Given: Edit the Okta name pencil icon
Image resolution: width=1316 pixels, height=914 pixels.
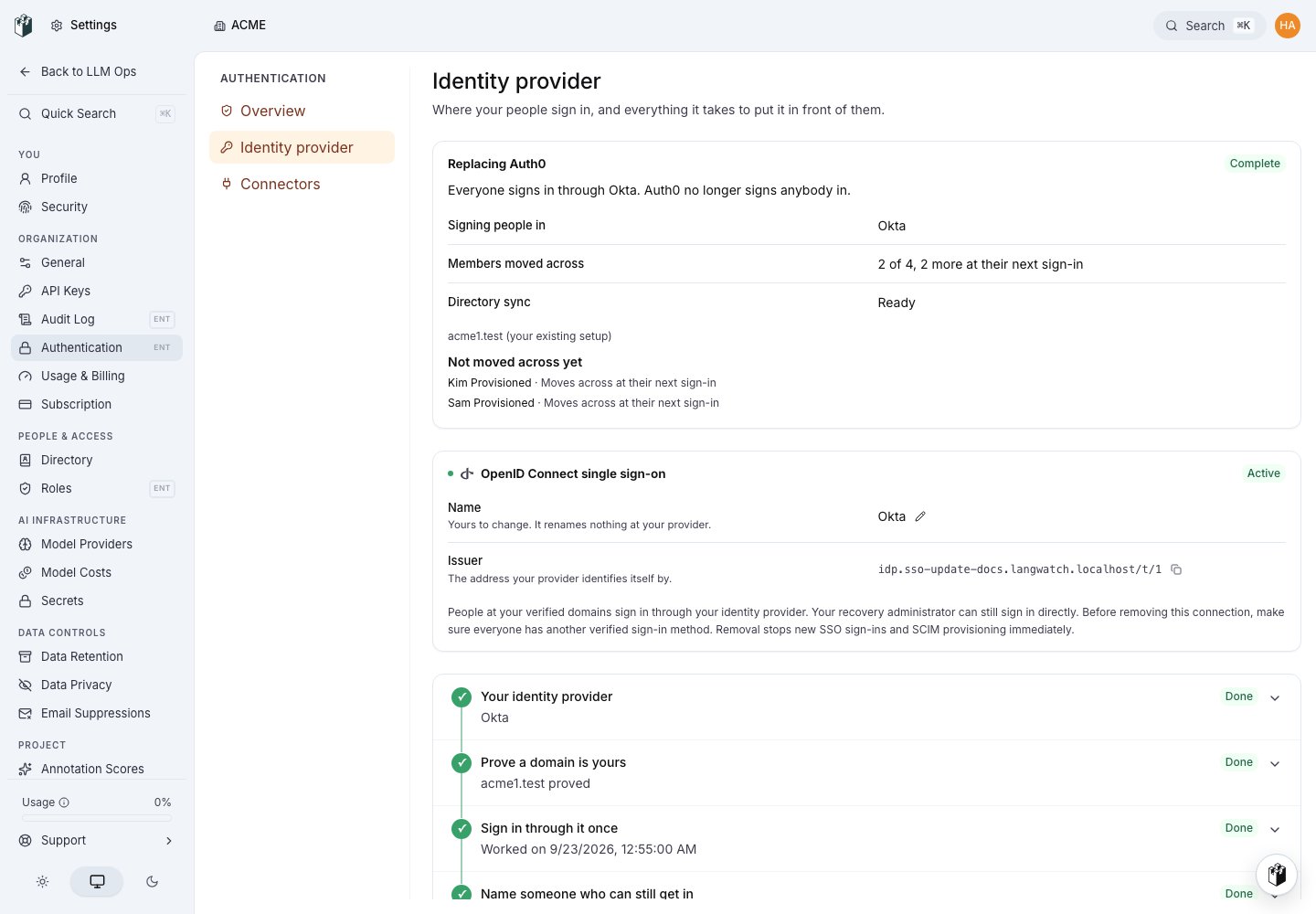Looking at the screenshot, I should pyautogui.click(x=920, y=516).
